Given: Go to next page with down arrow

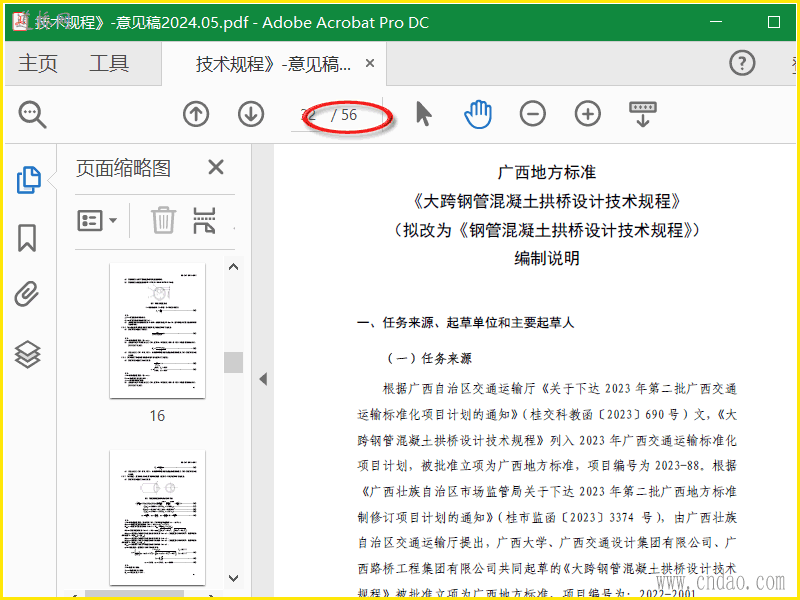Looking at the screenshot, I should (x=251, y=114).
